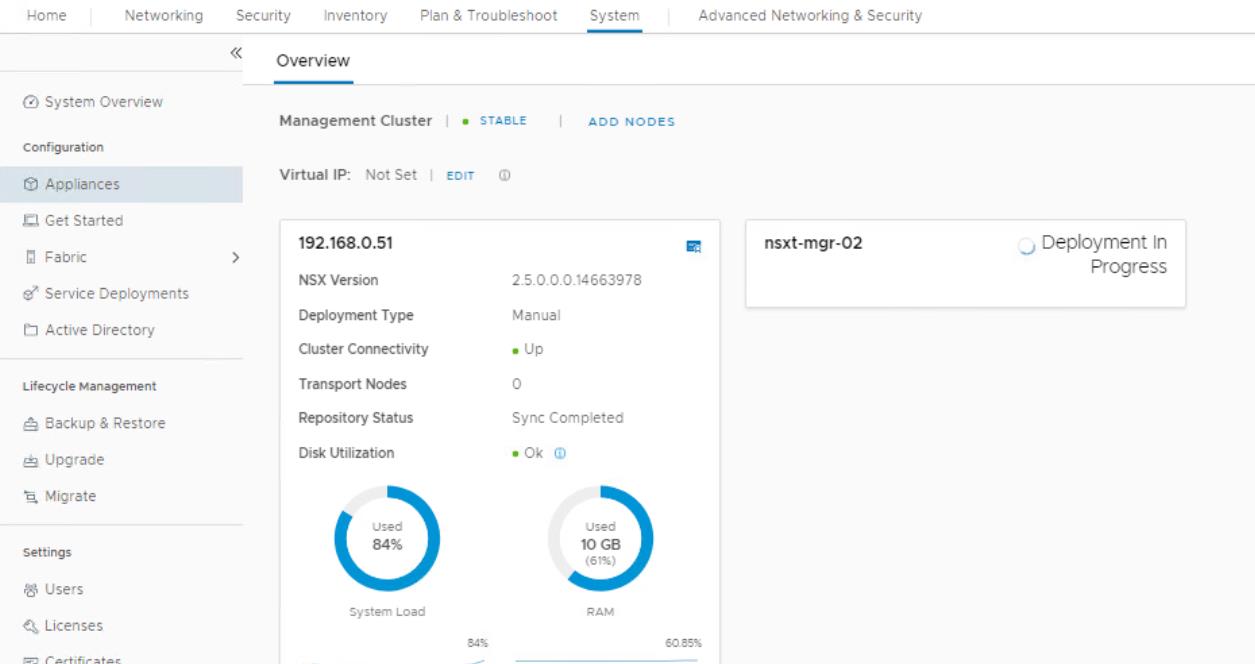Click the Transport Nodes value "0"

pyautogui.click(x=517, y=384)
